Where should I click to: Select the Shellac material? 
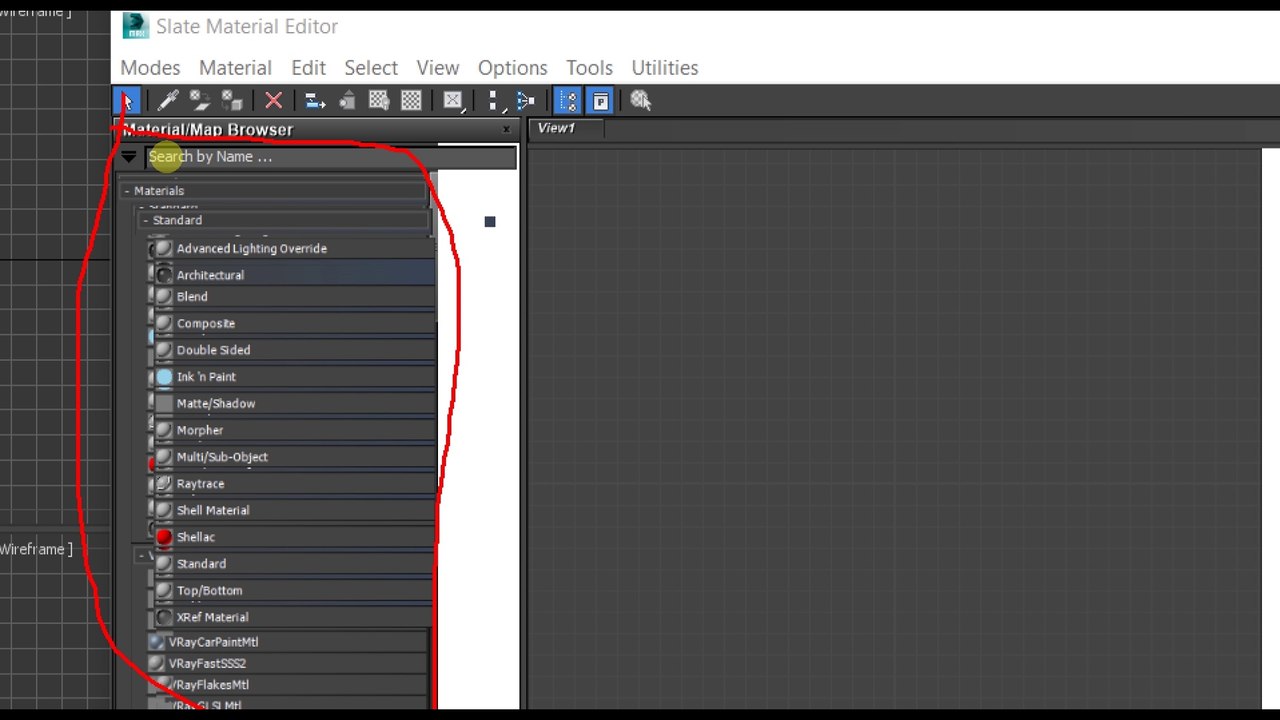point(292,537)
